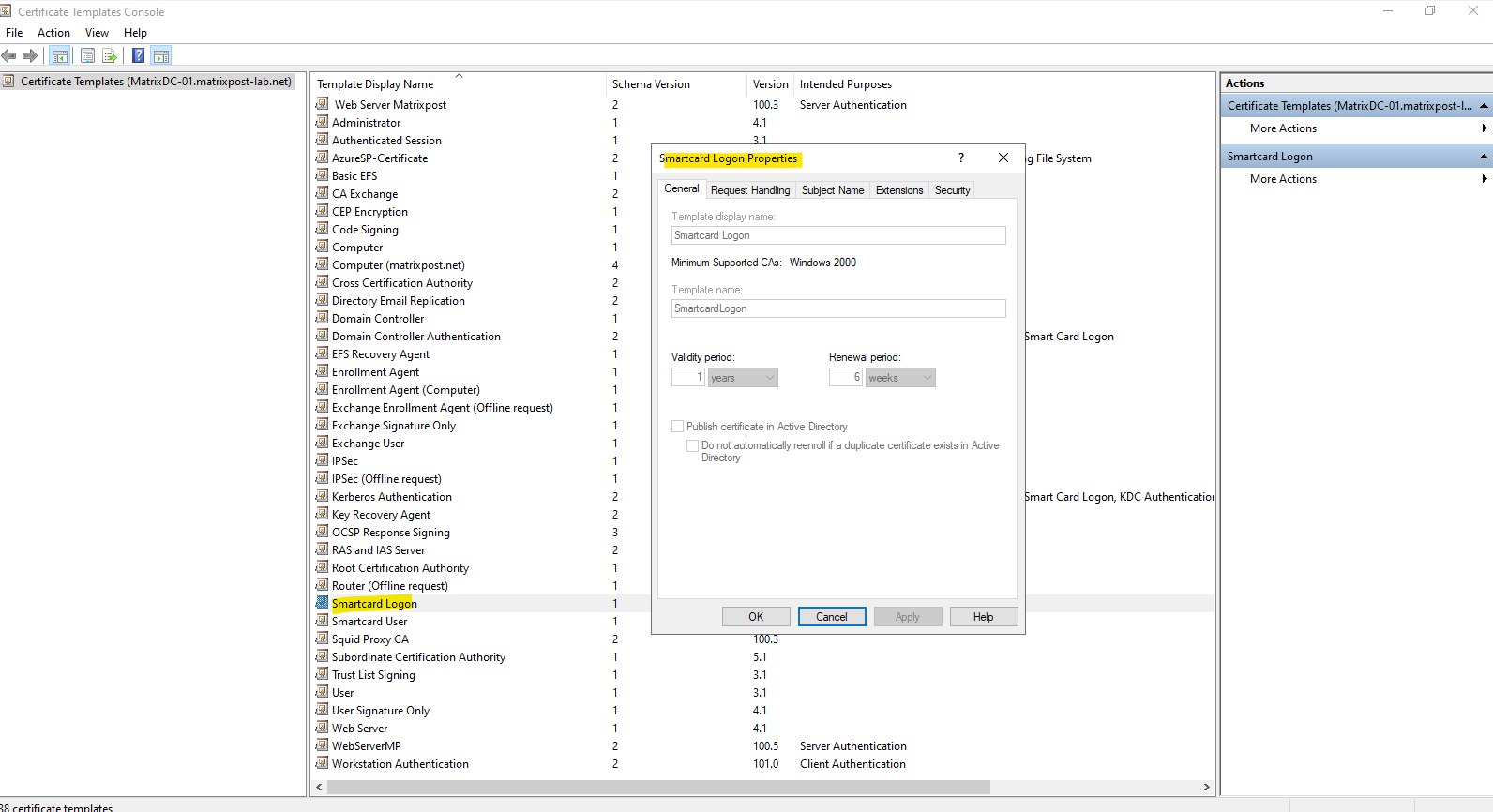
Task: Switch to the Request Handling tab
Action: (x=750, y=189)
